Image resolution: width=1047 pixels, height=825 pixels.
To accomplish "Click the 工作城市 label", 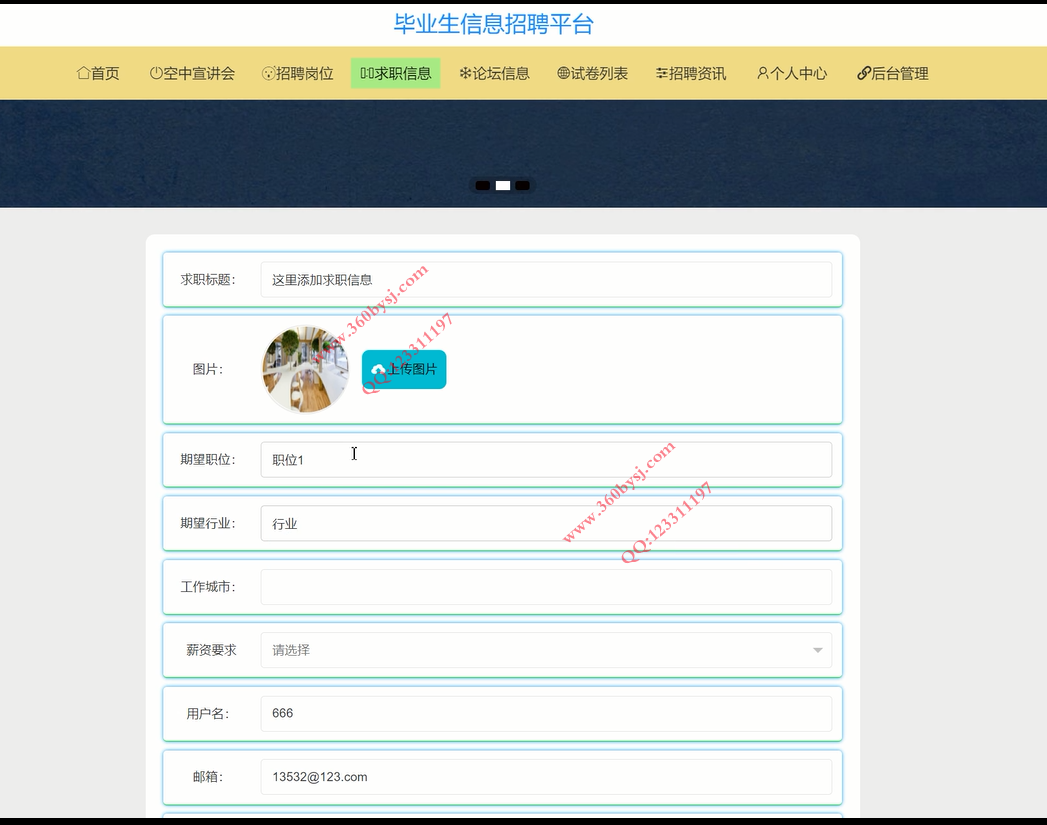I will coord(208,587).
